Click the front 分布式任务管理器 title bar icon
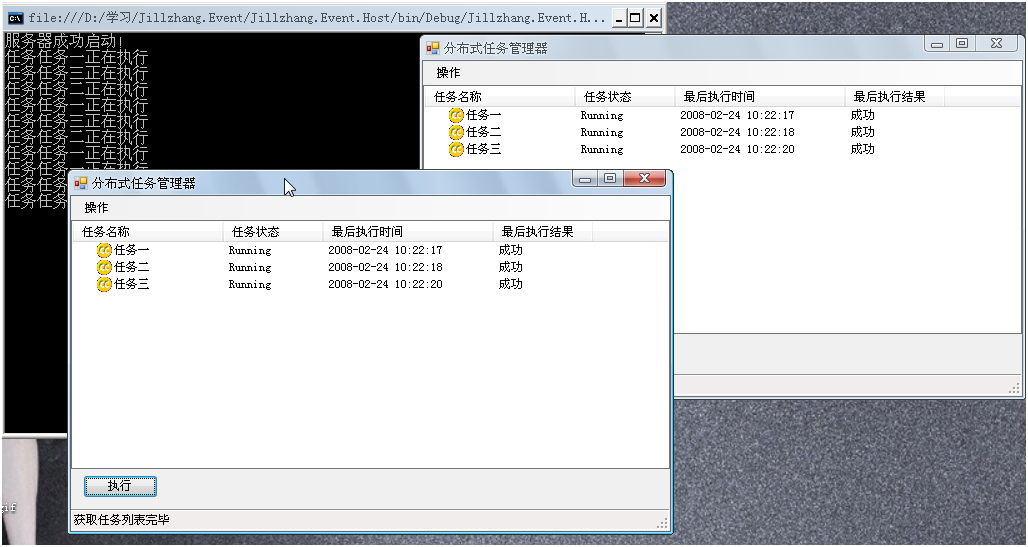The width and height of the screenshot is (1028, 547). (x=80, y=184)
